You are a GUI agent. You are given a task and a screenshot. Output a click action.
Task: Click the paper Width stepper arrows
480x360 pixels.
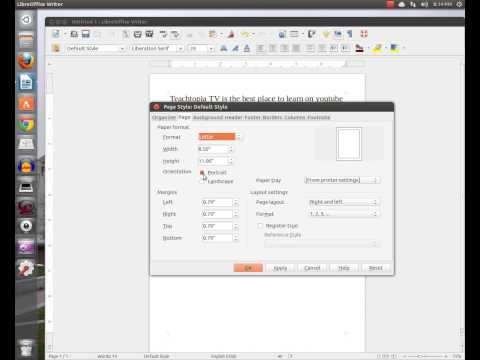[x=231, y=149]
